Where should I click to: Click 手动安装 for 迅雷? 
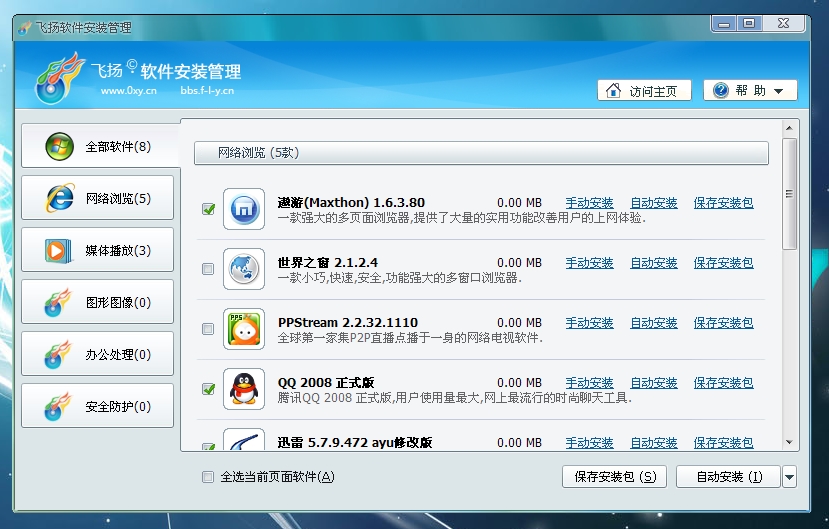click(589, 443)
